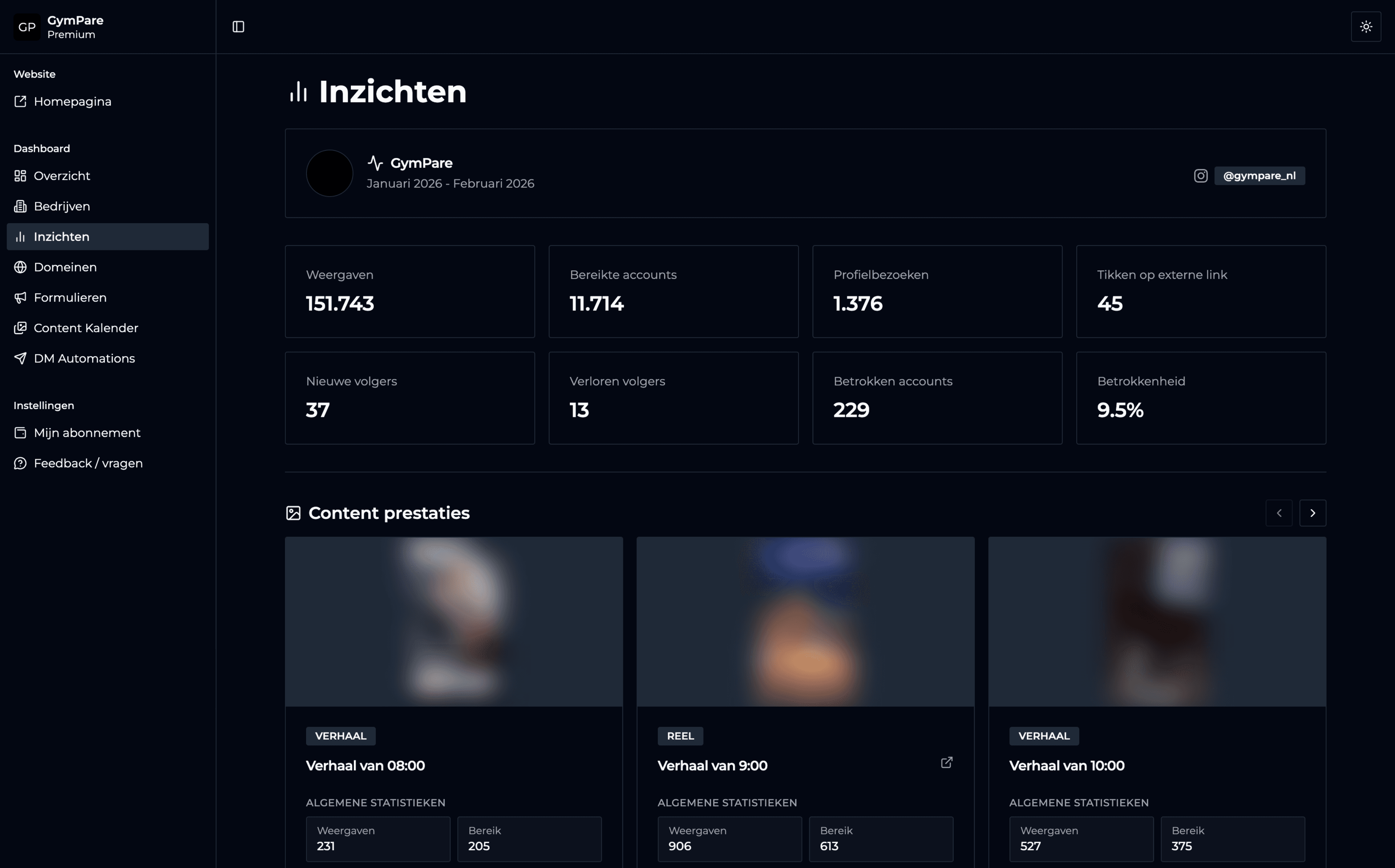The height and width of the screenshot is (868, 1395).
Task: Select Mijn abonnement under Instellingen
Action: 87,433
